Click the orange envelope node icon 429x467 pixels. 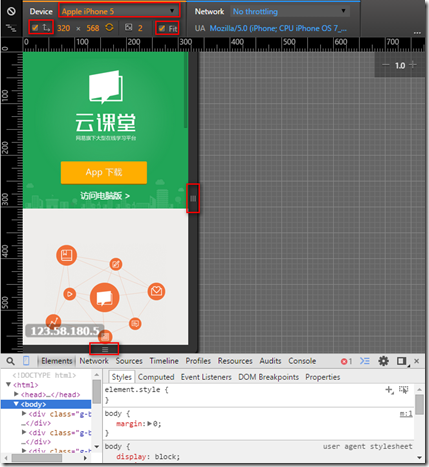(x=156, y=291)
